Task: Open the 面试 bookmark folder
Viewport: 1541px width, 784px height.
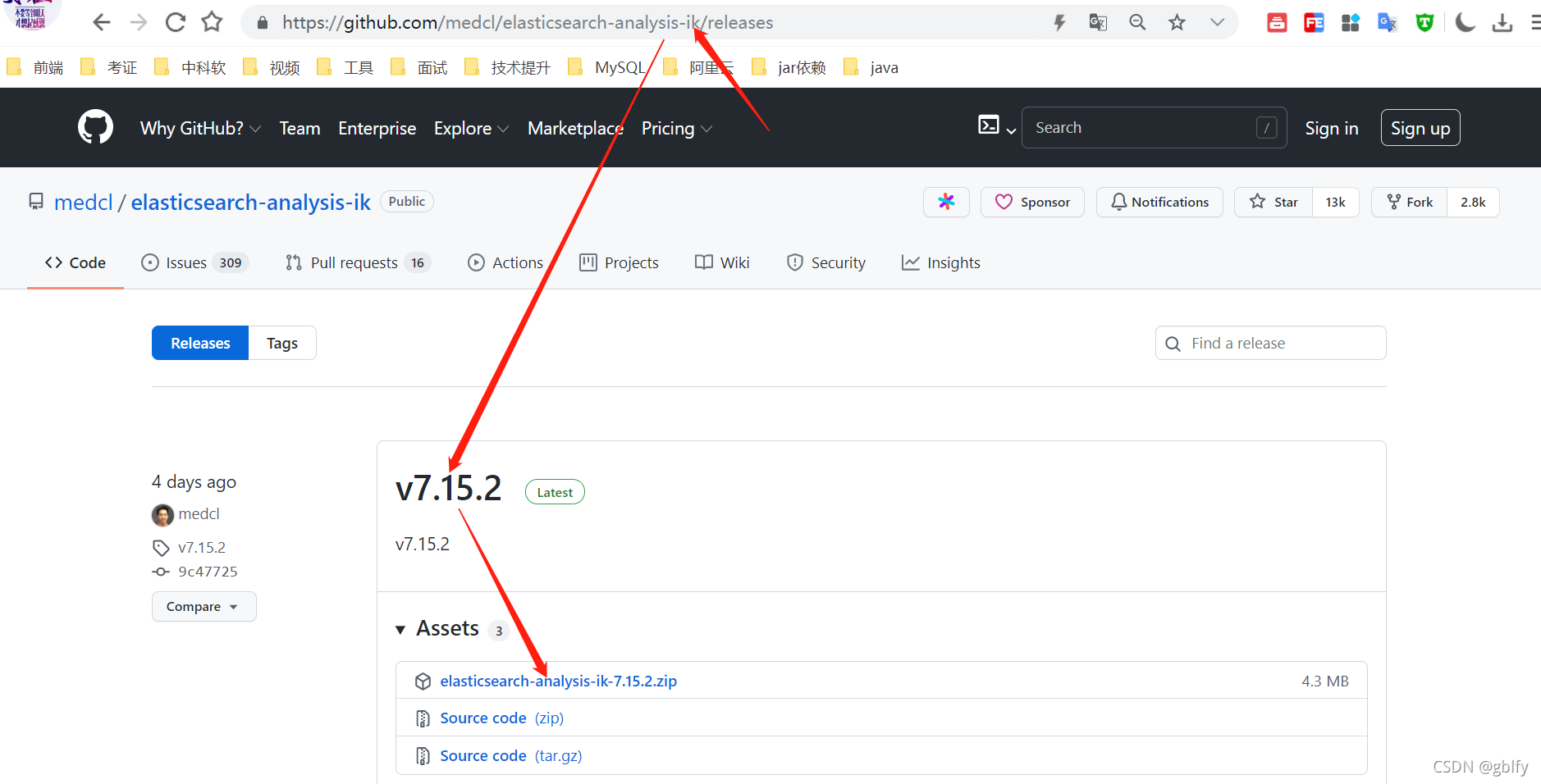Action: [419, 67]
